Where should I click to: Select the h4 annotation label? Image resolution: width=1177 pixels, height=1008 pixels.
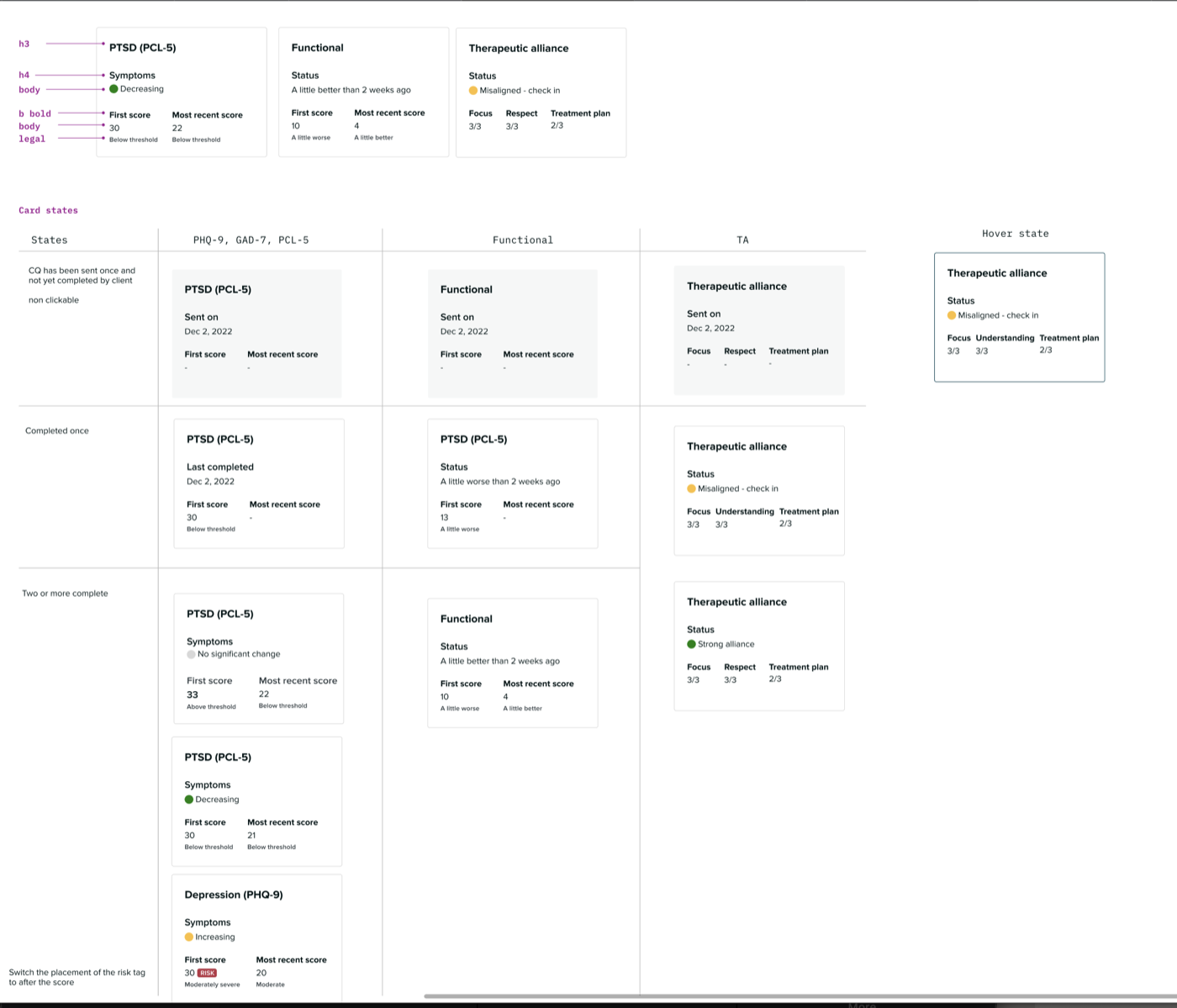(24, 75)
